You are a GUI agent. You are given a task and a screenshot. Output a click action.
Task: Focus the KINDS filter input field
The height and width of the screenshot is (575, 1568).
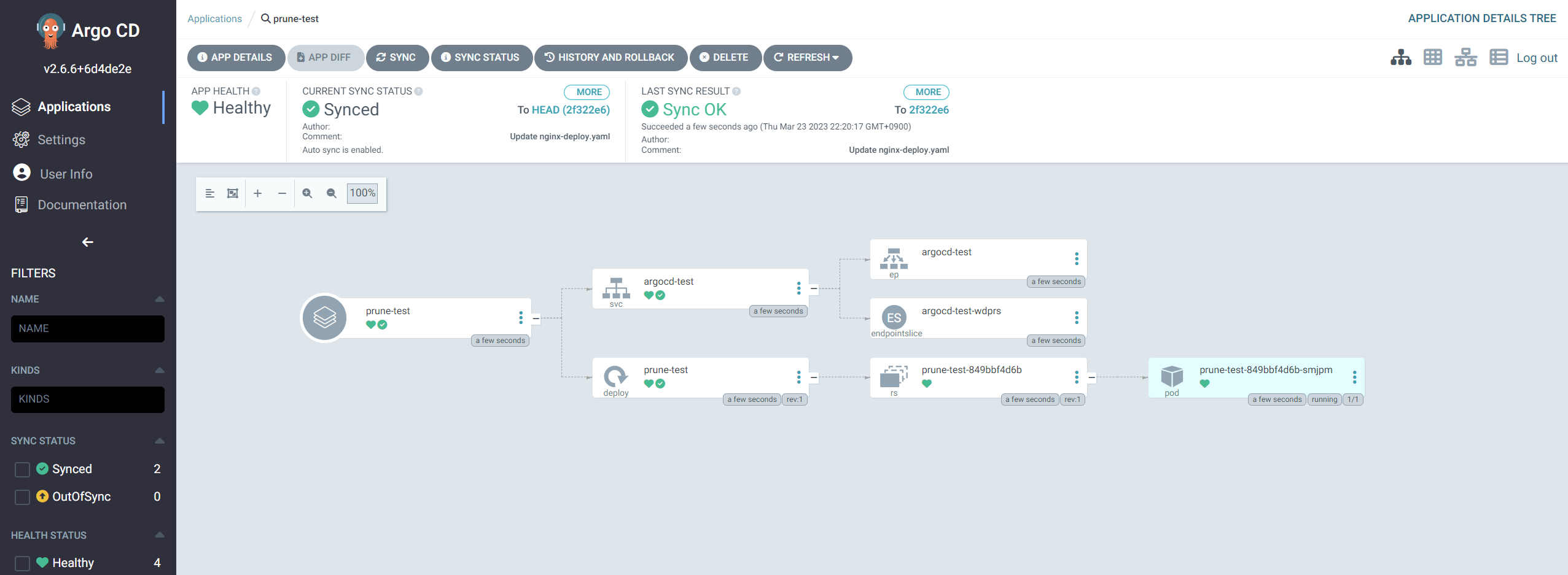tap(88, 399)
